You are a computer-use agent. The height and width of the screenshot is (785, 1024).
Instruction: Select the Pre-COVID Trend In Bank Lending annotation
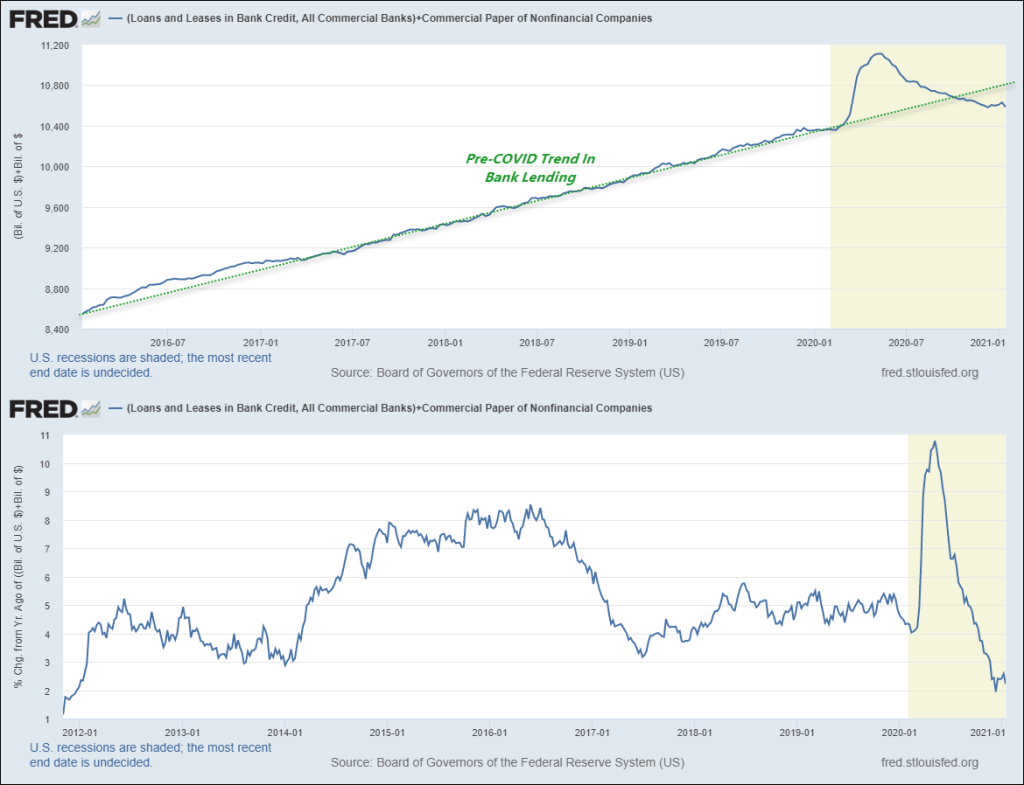click(x=531, y=167)
